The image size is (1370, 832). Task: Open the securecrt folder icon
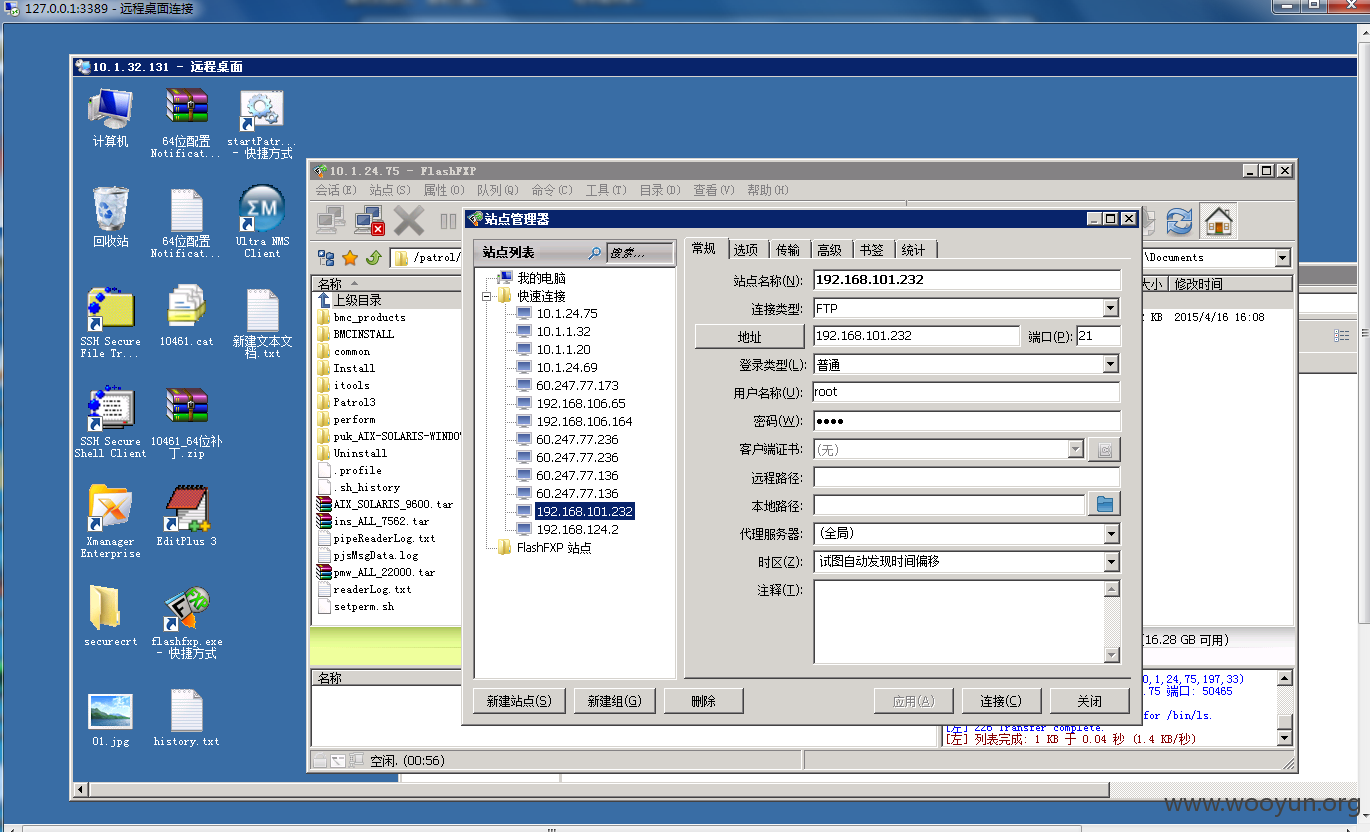[x=110, y=616]
